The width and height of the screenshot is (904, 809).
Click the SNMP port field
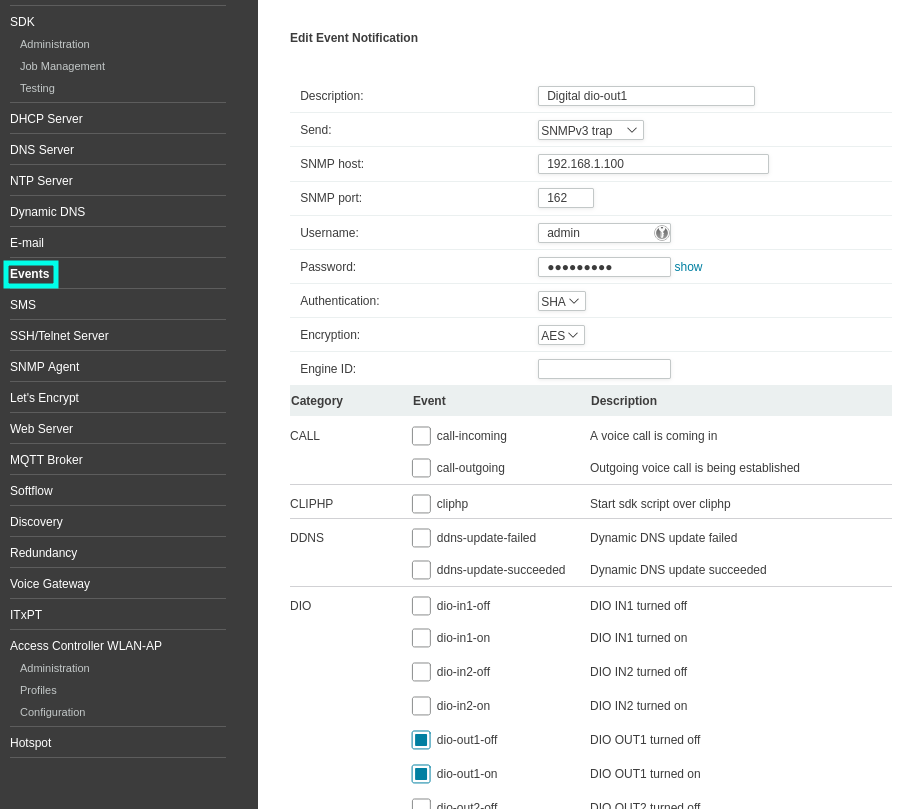pos(566,198)
